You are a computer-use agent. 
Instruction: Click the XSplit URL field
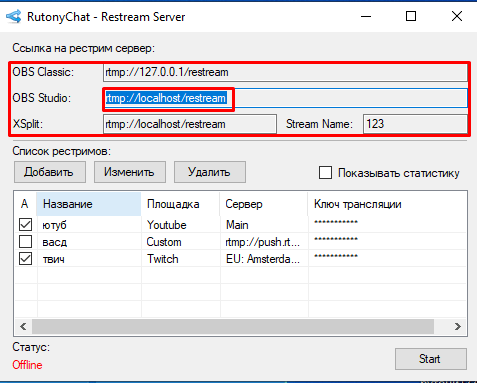tap(190, 124)
